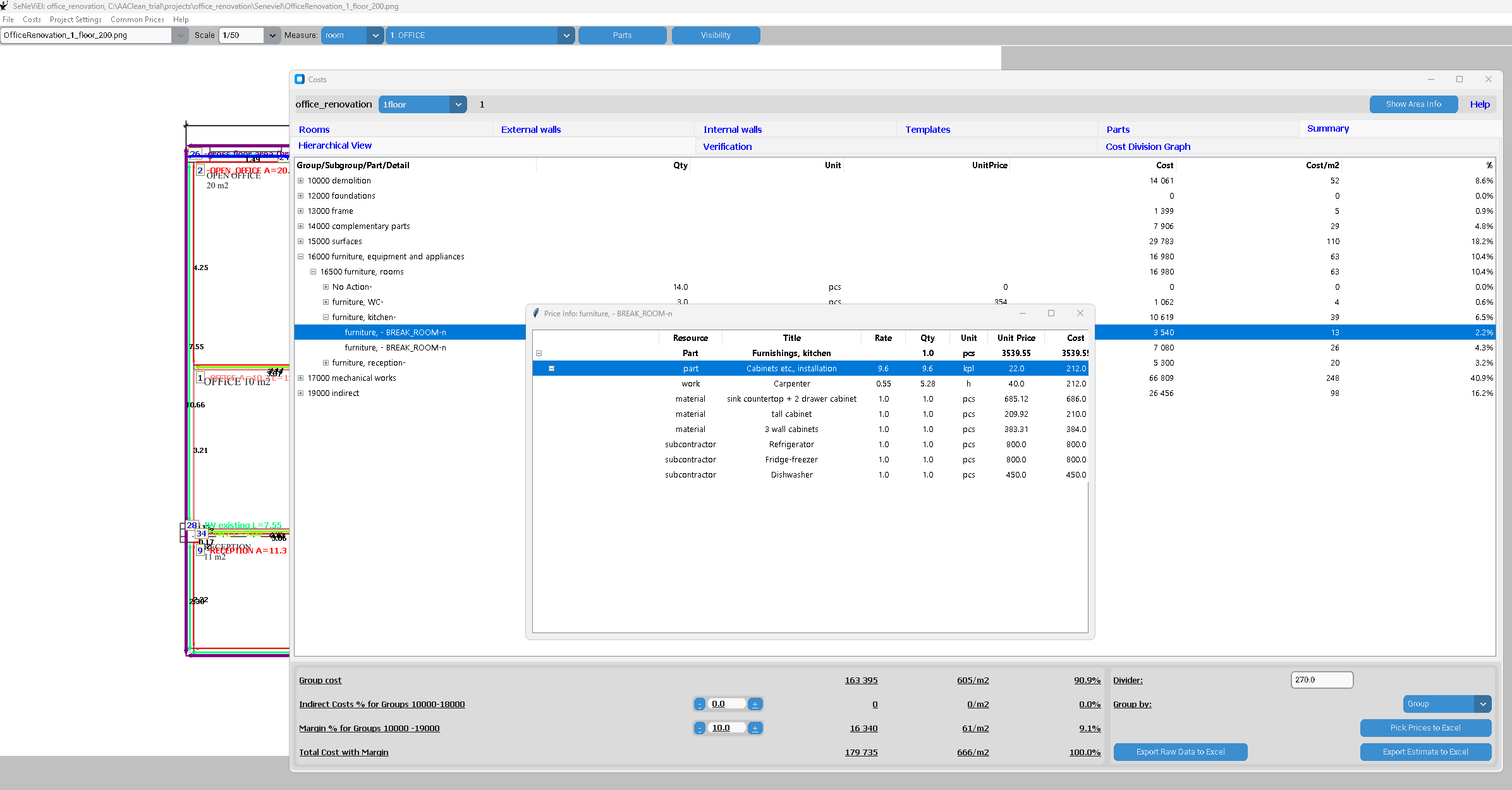Open the Project Settings menu
Image resolution: width=1512 pixels, height=790 pixels.
point(75,20)
